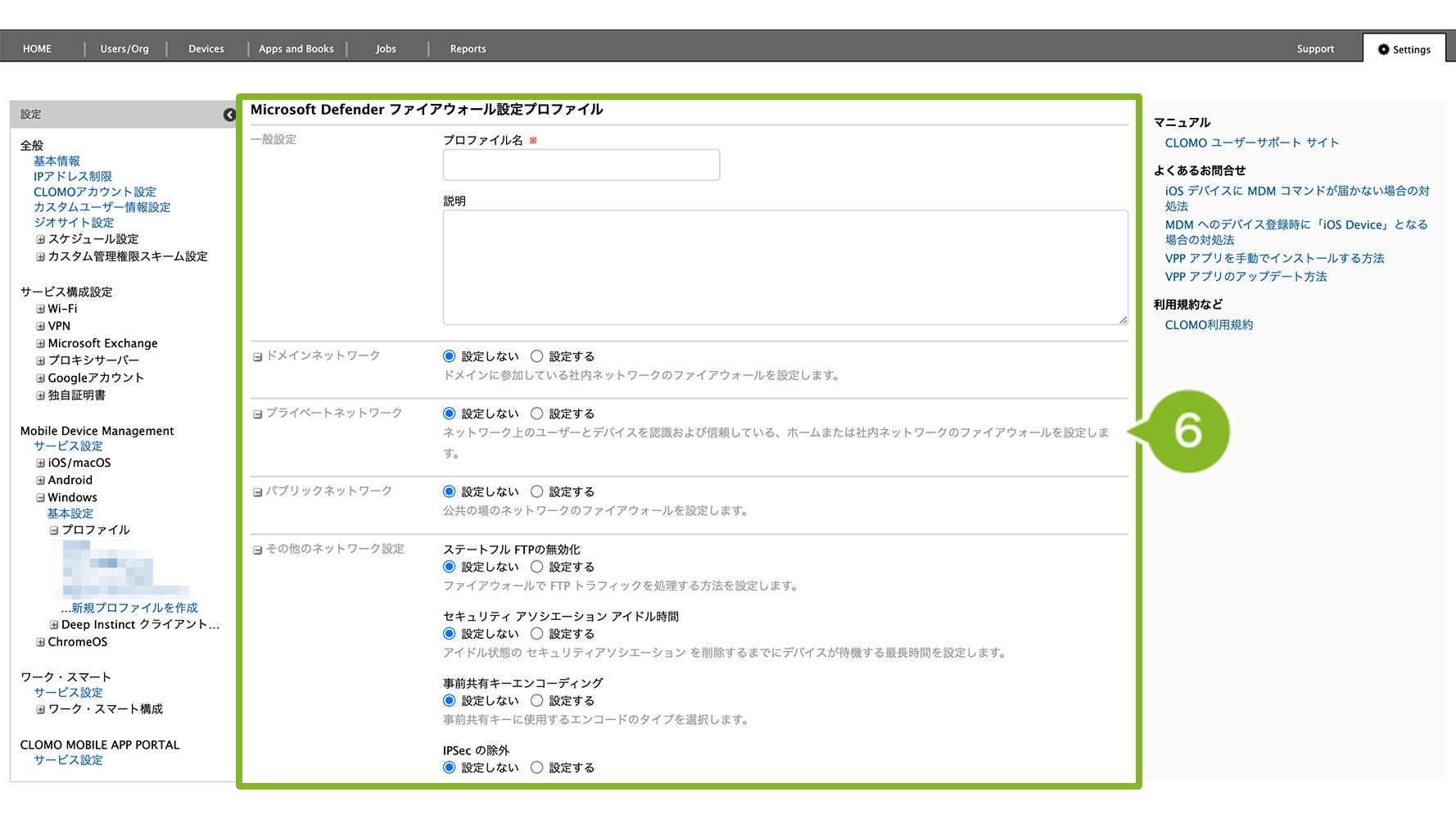Open Settings tab with gear icon
The height and width of the screenshot is (819, 1456).
1404,49
